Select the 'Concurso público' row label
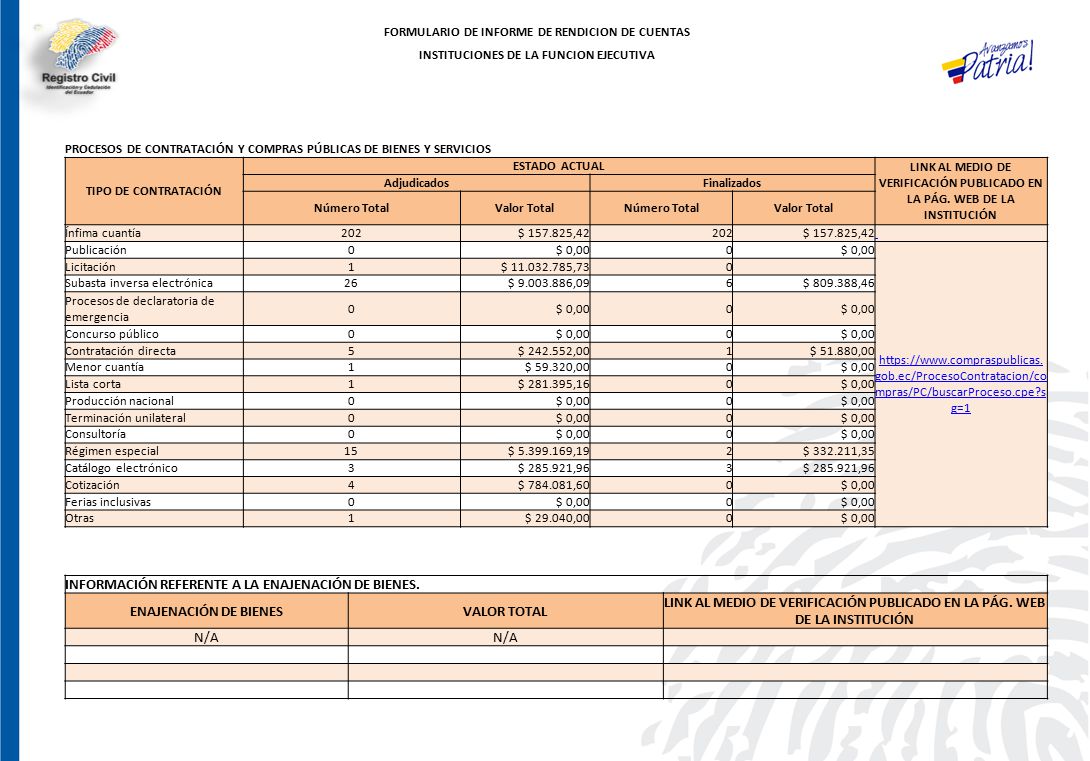This screenshot has height=761, width=1090. 112,334
